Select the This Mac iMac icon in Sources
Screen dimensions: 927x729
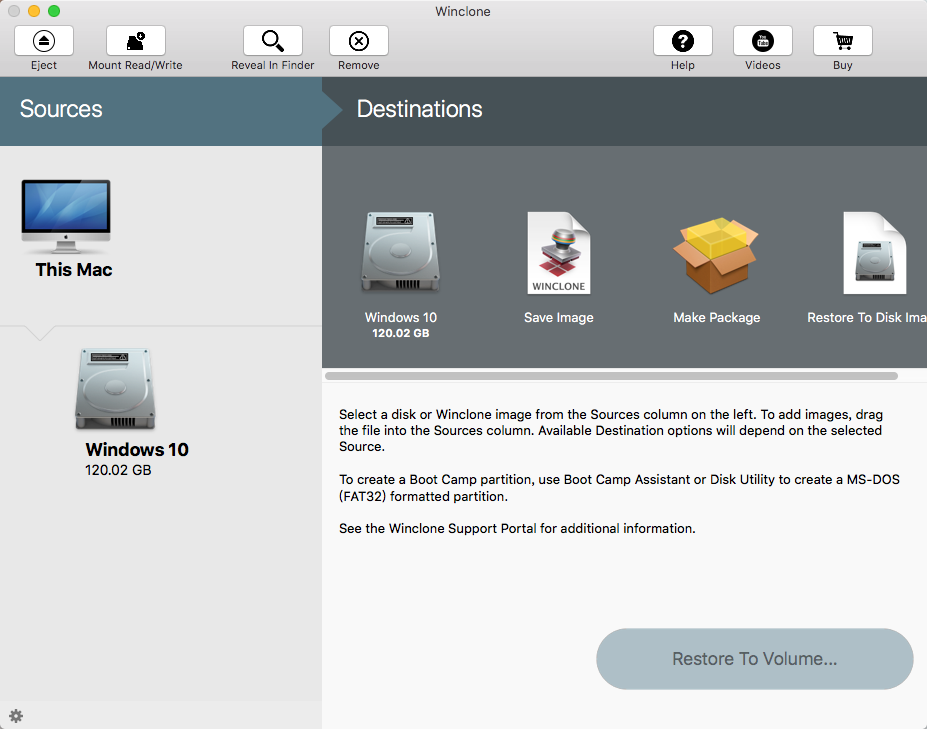(66, 216)
